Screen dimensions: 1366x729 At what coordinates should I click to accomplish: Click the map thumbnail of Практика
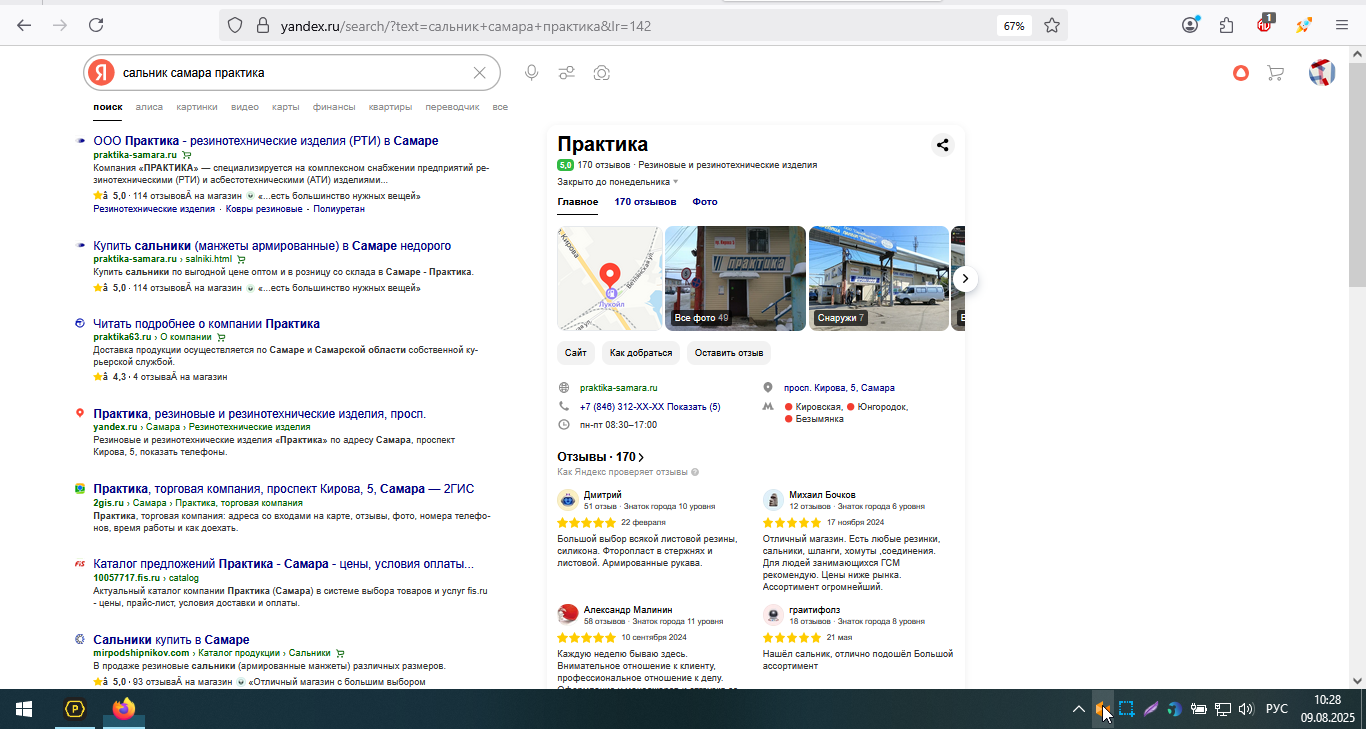click(x=609, y=279)
